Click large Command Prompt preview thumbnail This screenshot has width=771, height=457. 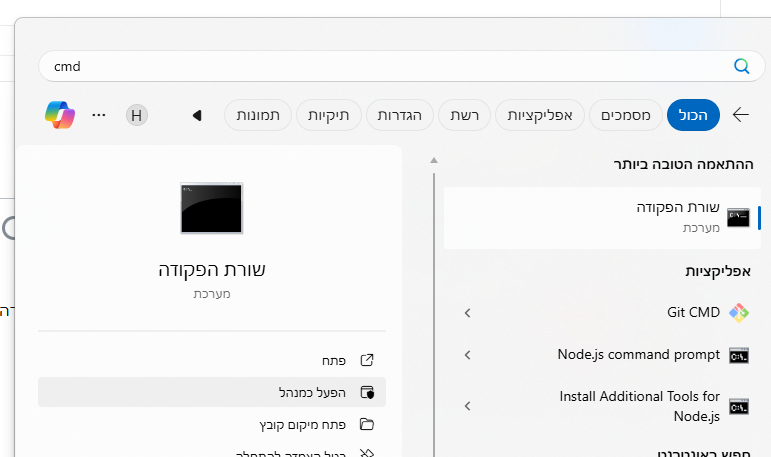click(211, 208)
